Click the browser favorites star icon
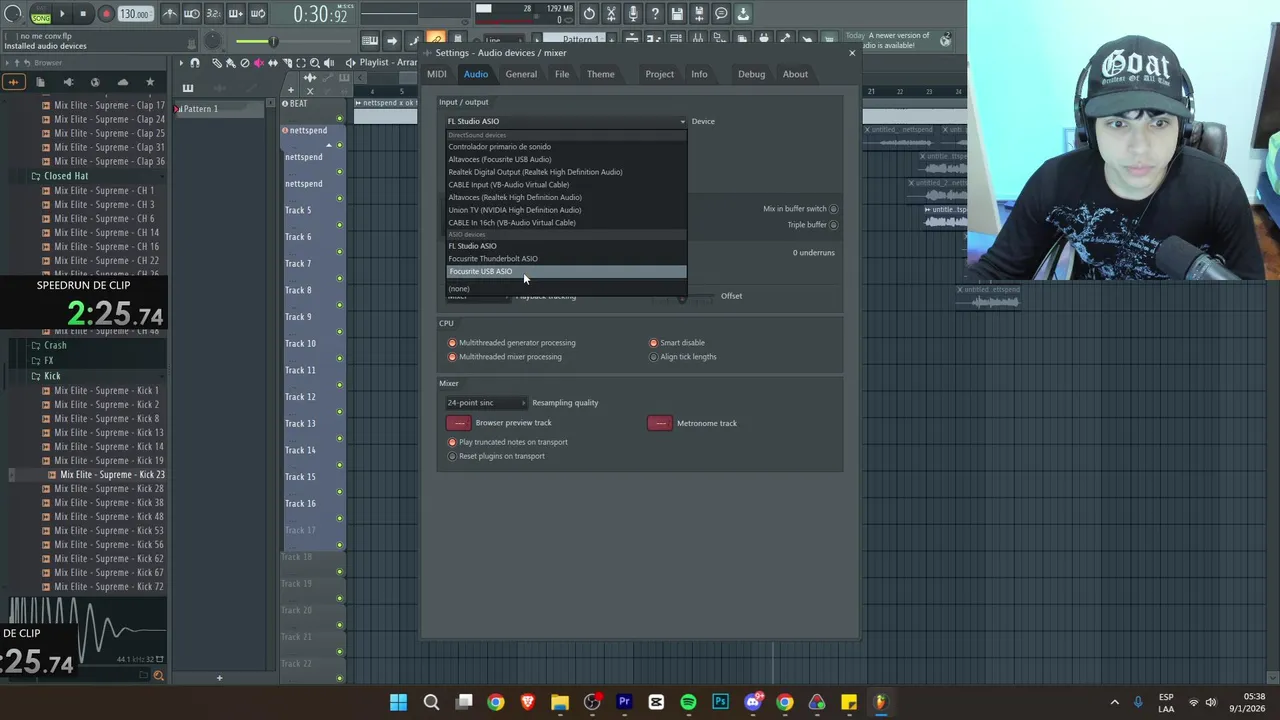The width and height of the screenshot is (1280, 720). click(150, 82)
